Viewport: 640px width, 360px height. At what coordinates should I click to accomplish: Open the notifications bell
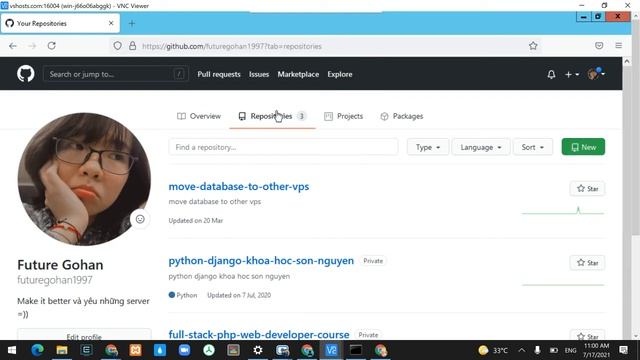tap(551, 74)
